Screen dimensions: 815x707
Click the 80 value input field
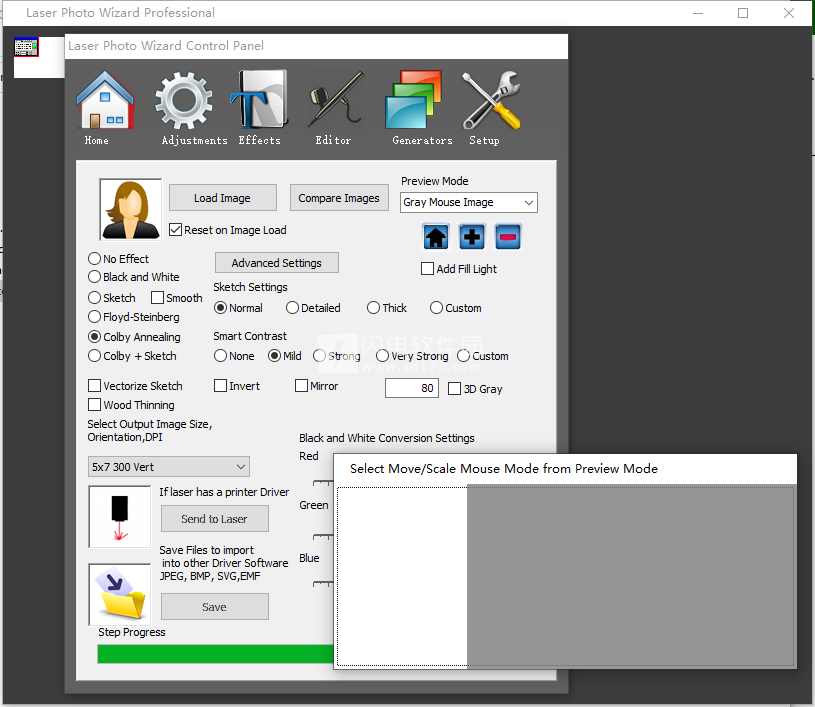tap(412, 388)
